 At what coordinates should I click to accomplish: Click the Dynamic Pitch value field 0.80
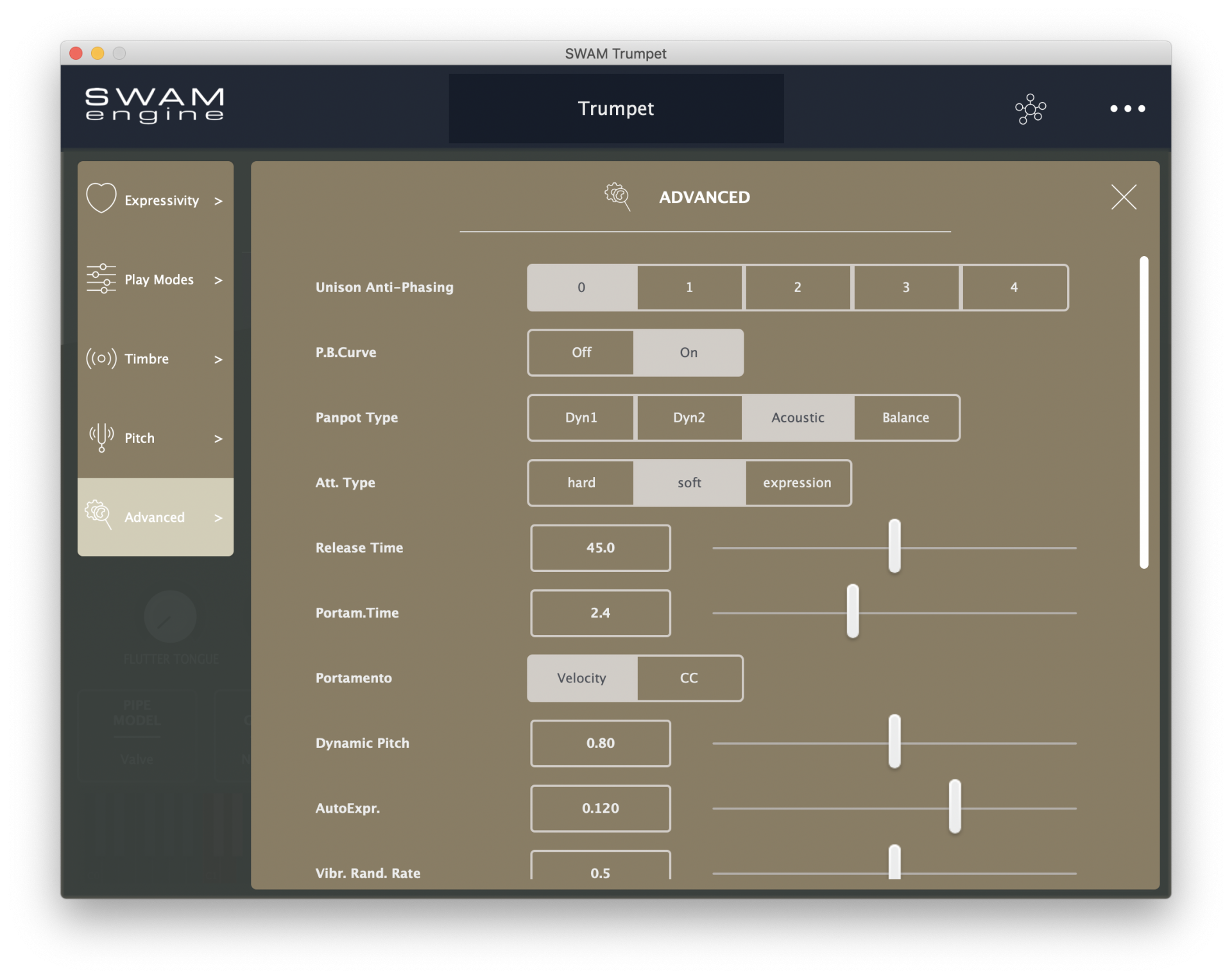point(601,743)
